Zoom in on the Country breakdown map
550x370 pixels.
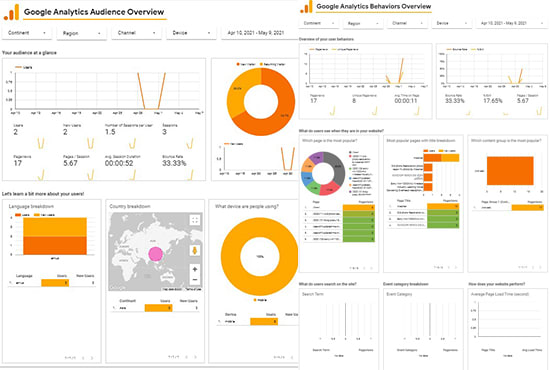pos(195,269)
